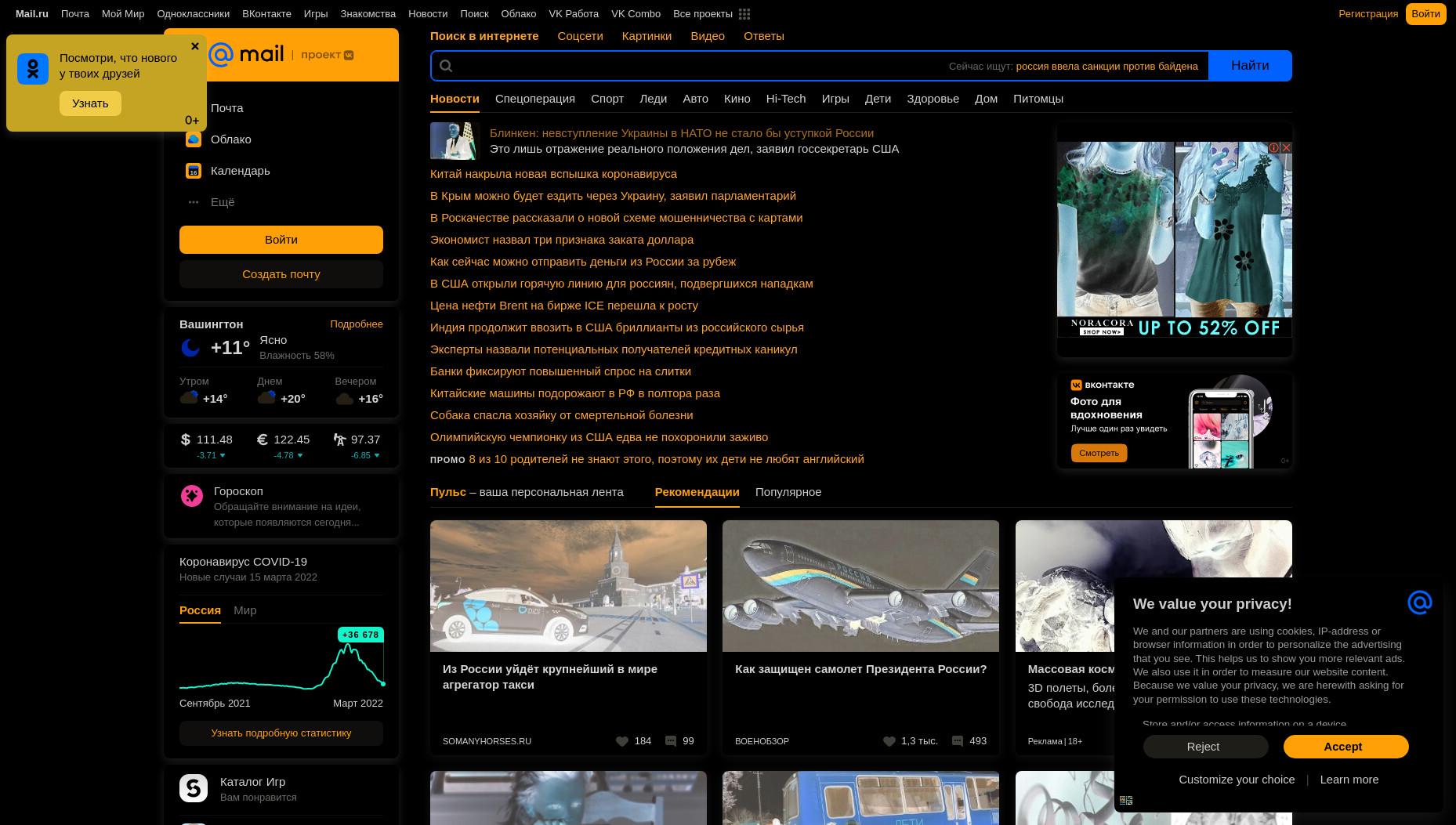Click Смотреть button in VK ad
This screenshot has width=1456, height=825.
pos(1099,453)
